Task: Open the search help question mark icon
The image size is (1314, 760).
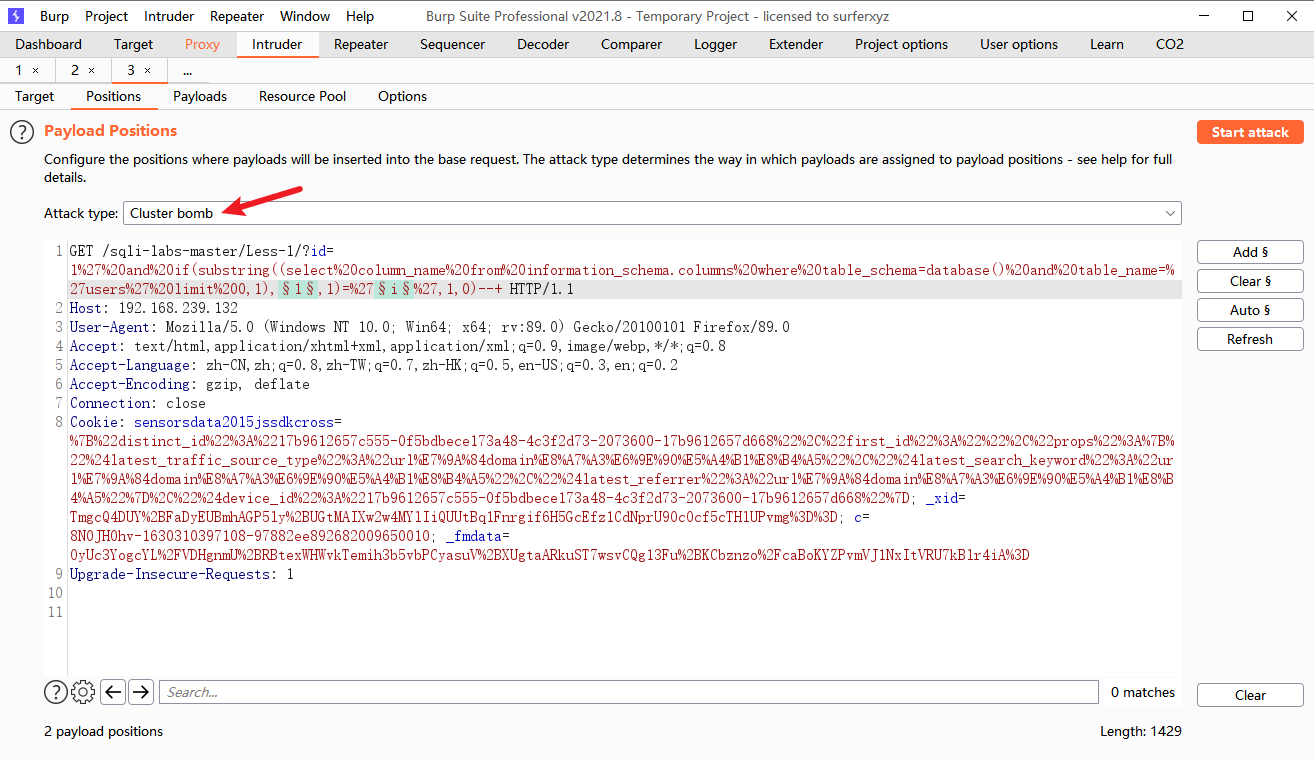Action: coord(56,692)
